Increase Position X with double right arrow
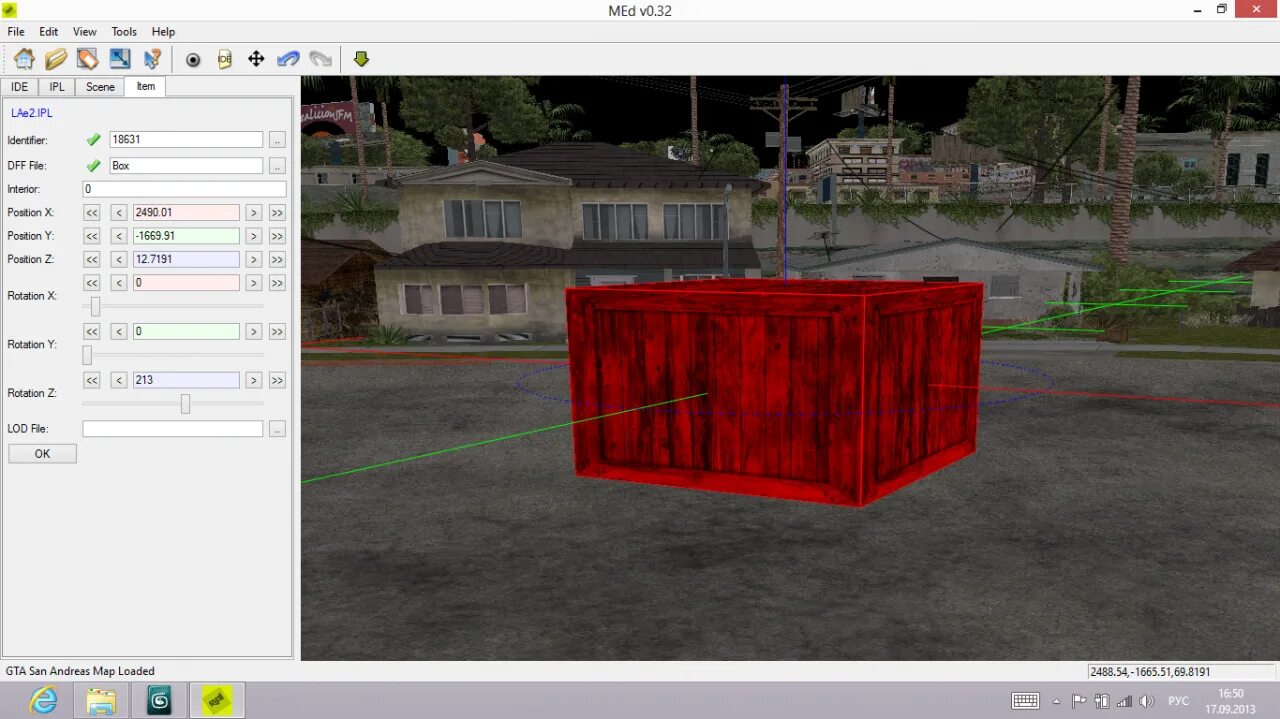This screenshot has width=1280, height=719. [277, 212]
